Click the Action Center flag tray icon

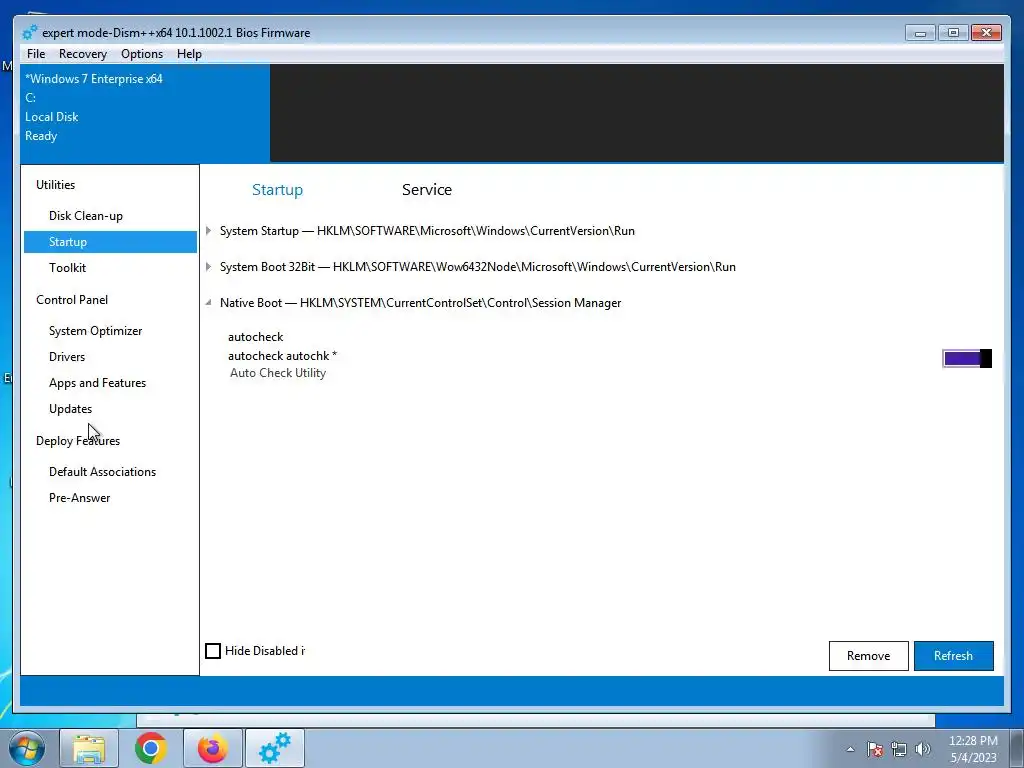click(x=874, y=749)
